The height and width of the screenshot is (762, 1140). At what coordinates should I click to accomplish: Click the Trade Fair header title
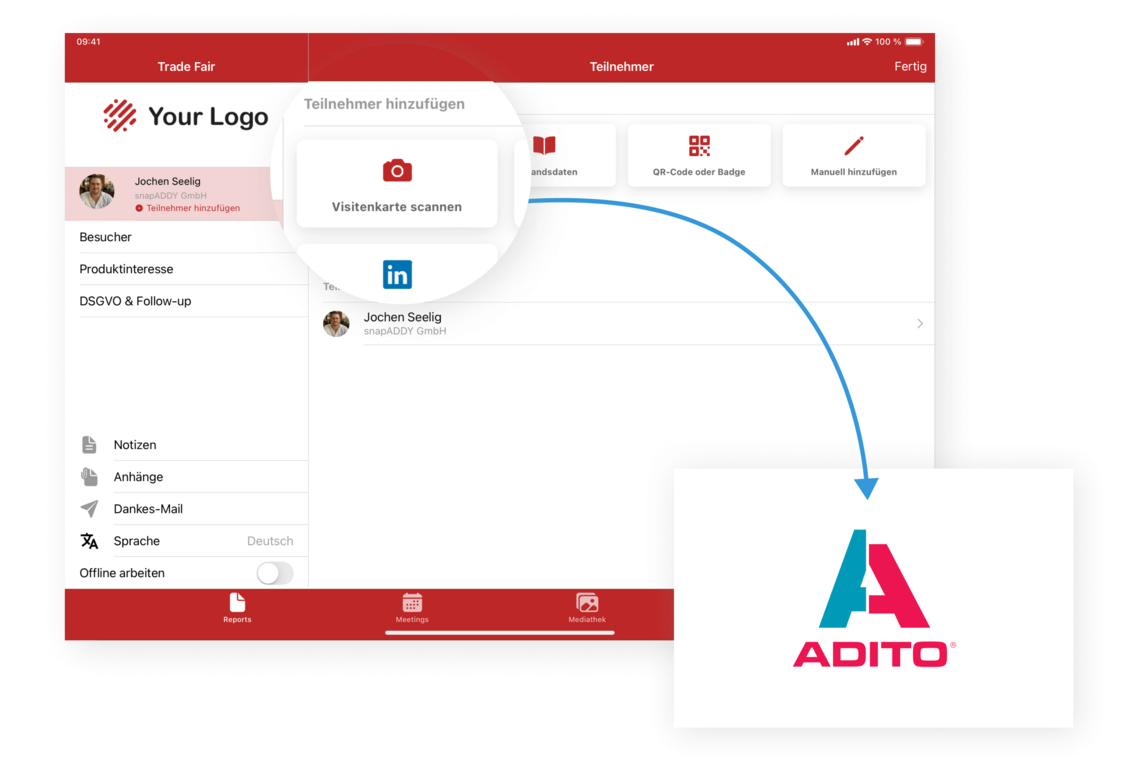coord(186,67)
